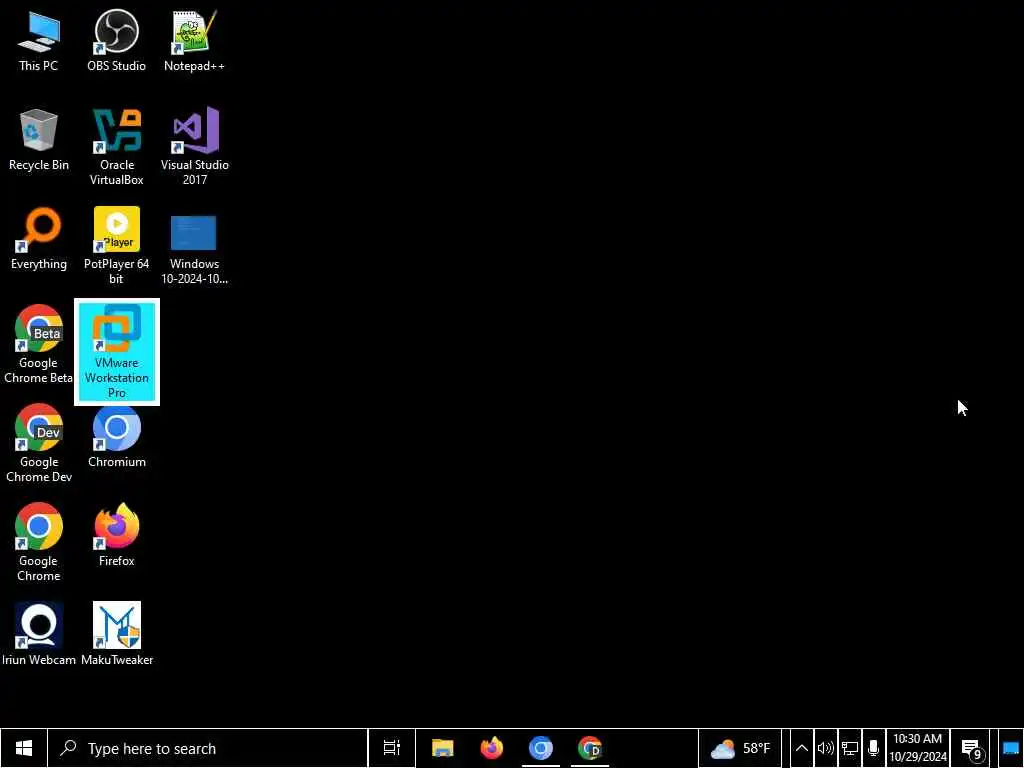Open the clock showing 10:30 AM
The image size is (1024, 768).
[918, 748]
